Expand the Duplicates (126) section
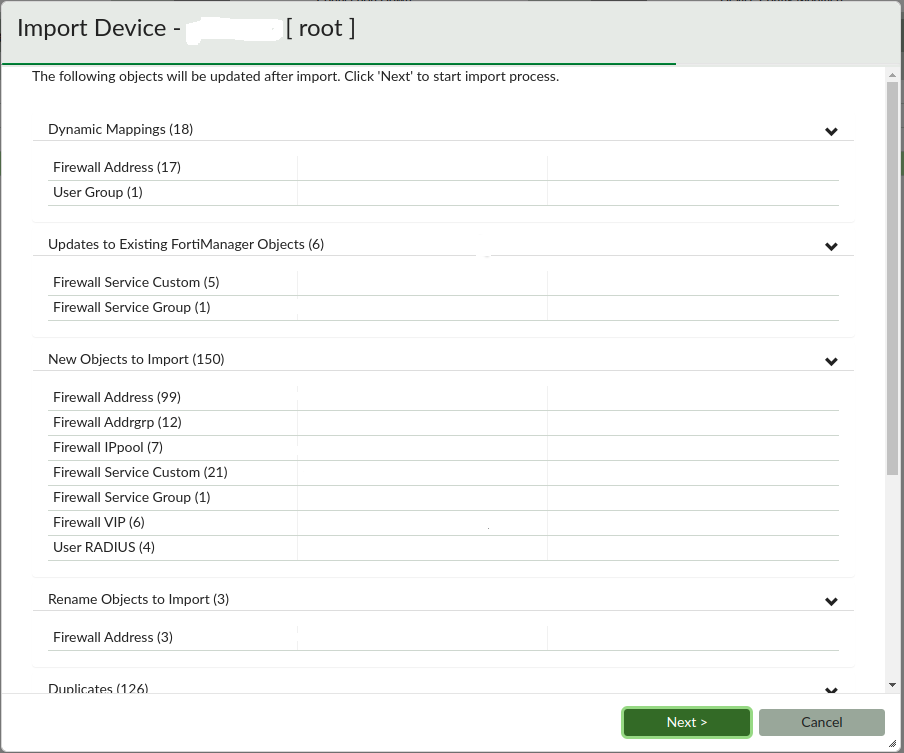 [x=831, y=690]
